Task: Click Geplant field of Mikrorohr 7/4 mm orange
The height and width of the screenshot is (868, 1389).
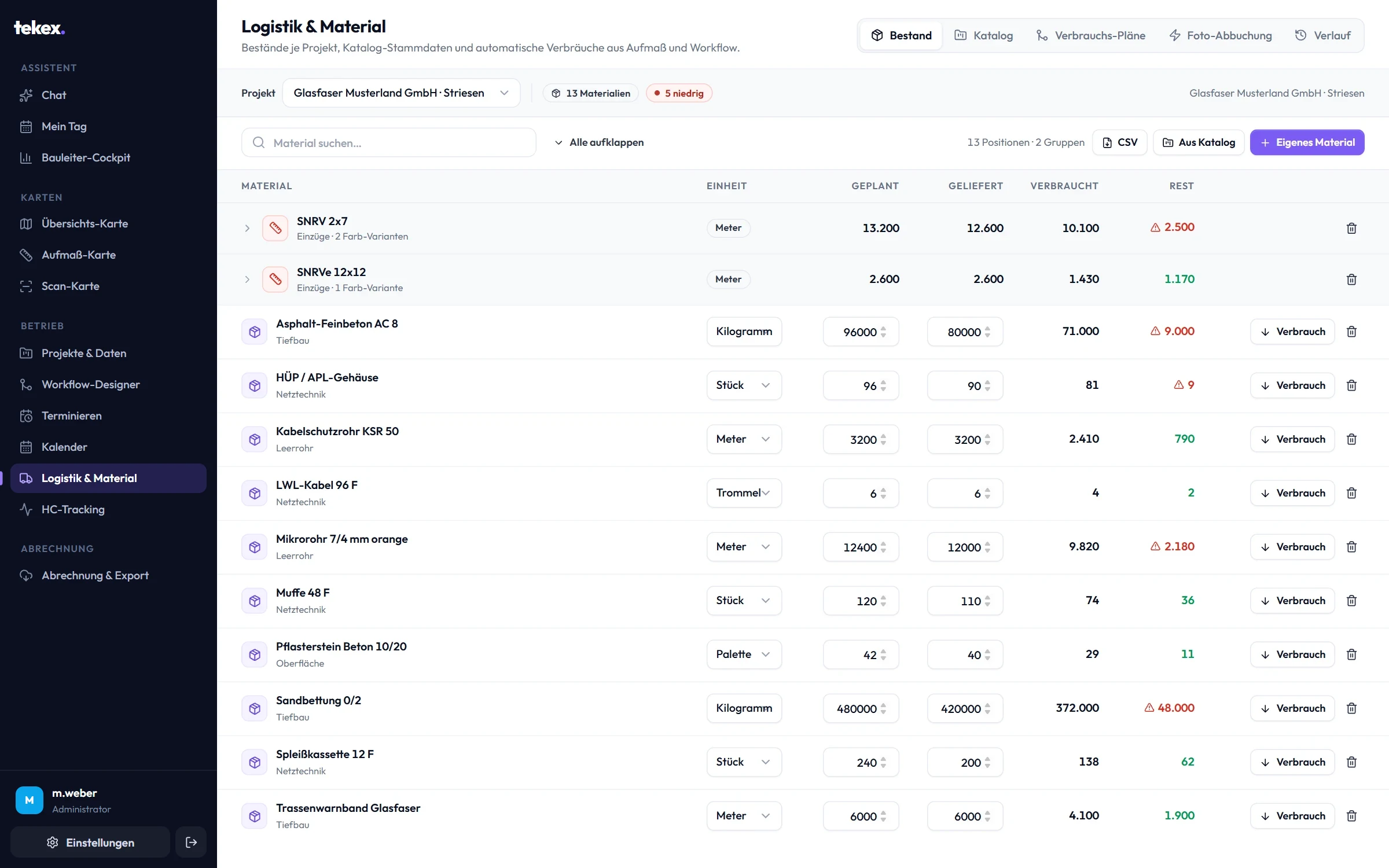Action: [861, 547]
